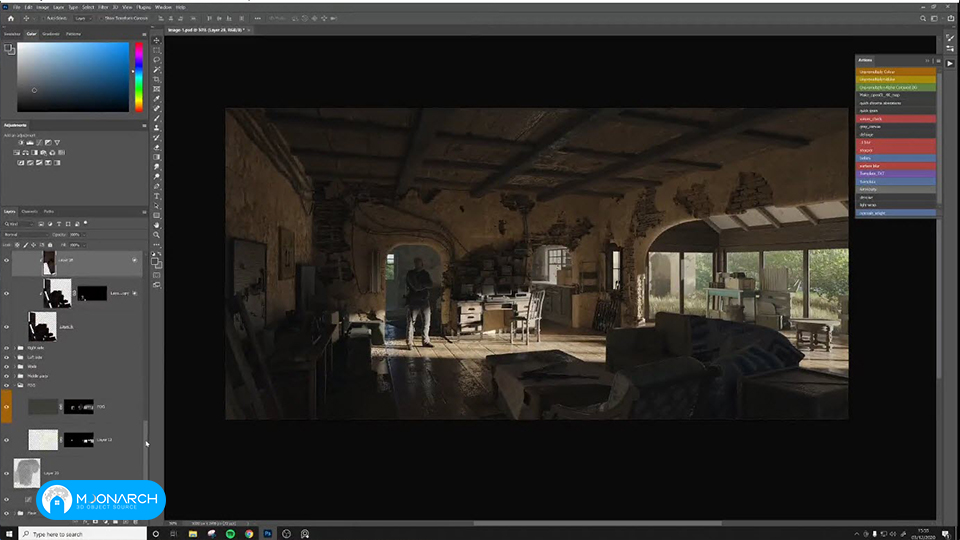Select the Eraser tool
This screenshot has width=960, height=540.
click(157, 148)
